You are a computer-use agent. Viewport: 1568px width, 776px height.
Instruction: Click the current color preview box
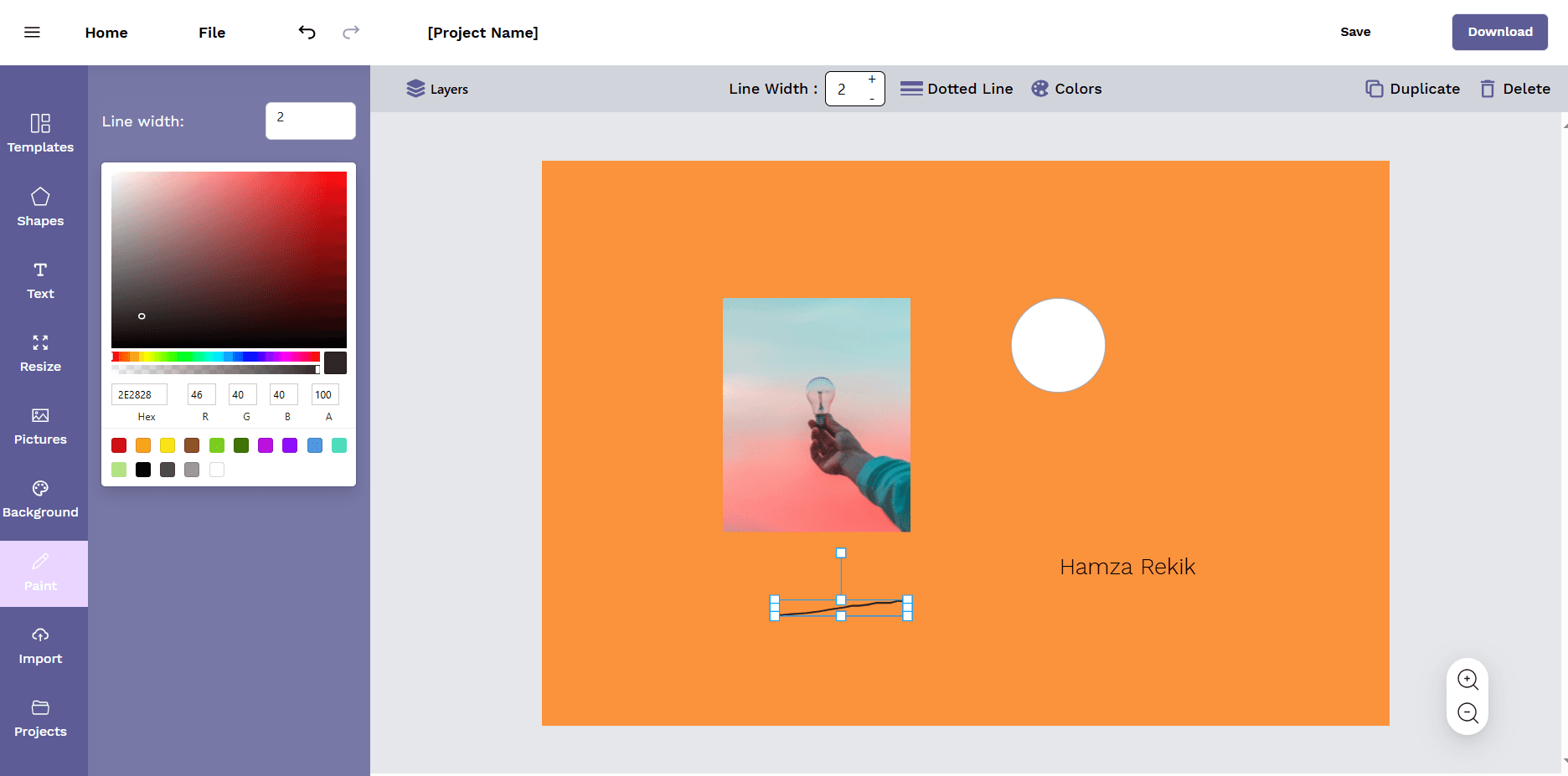[x=335, y=362]
